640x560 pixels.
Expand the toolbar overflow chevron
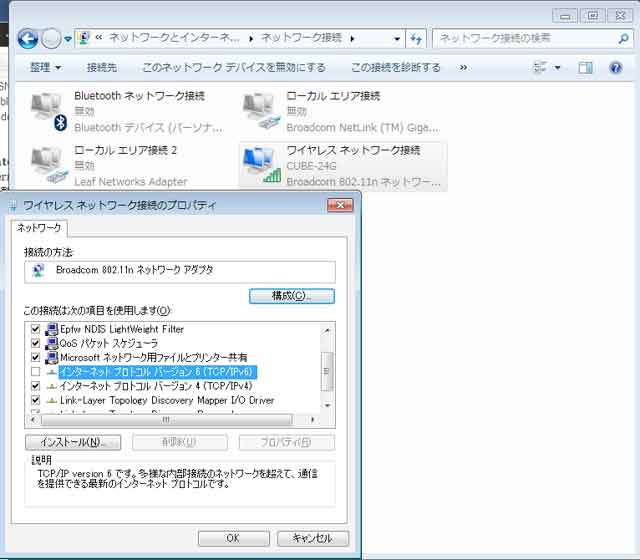[463, 68]
